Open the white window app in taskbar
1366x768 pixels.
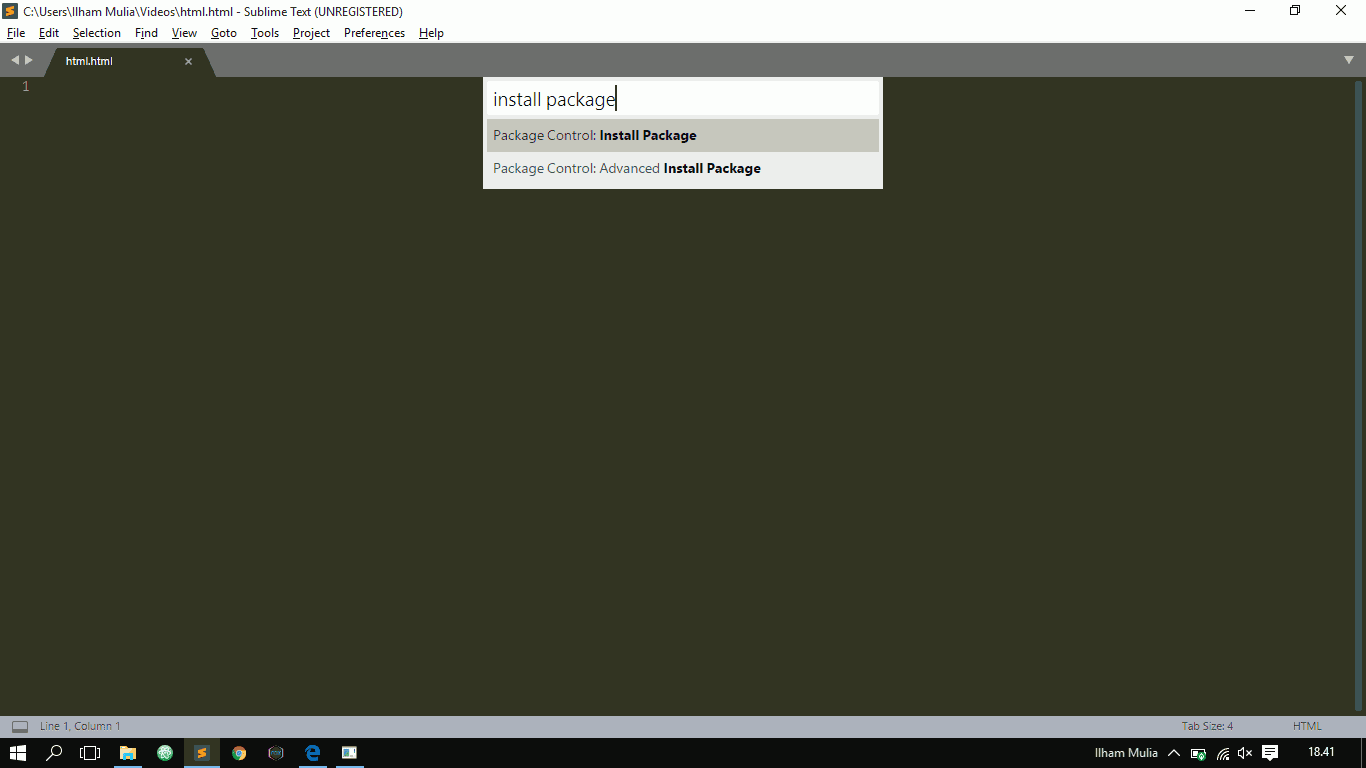[349, 753]
